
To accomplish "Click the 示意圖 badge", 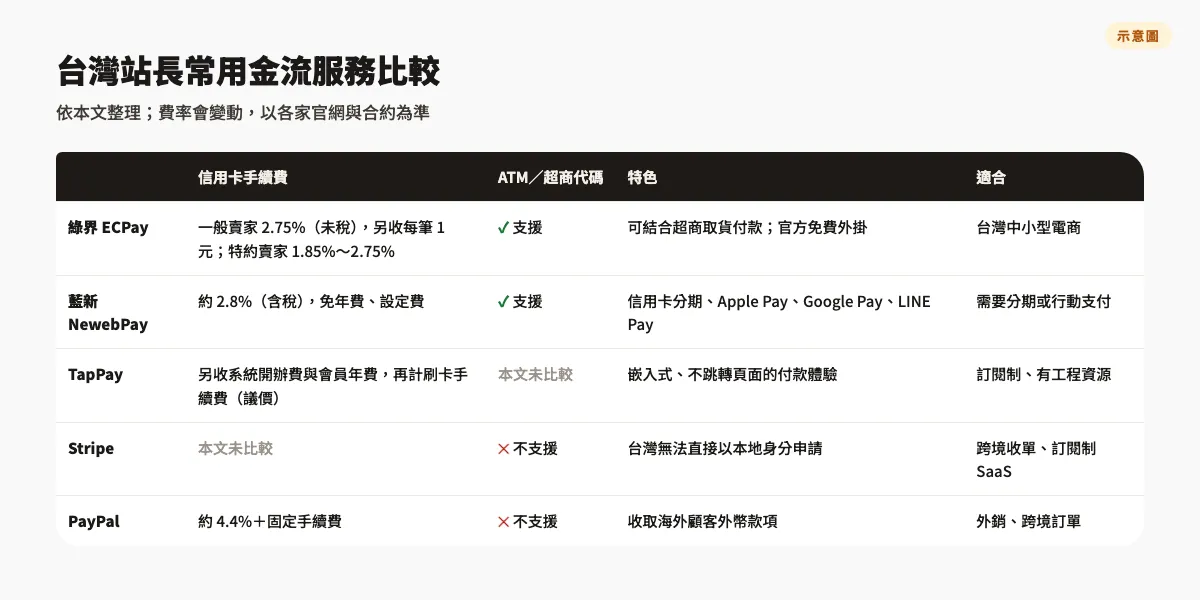I will (1138, 36).
